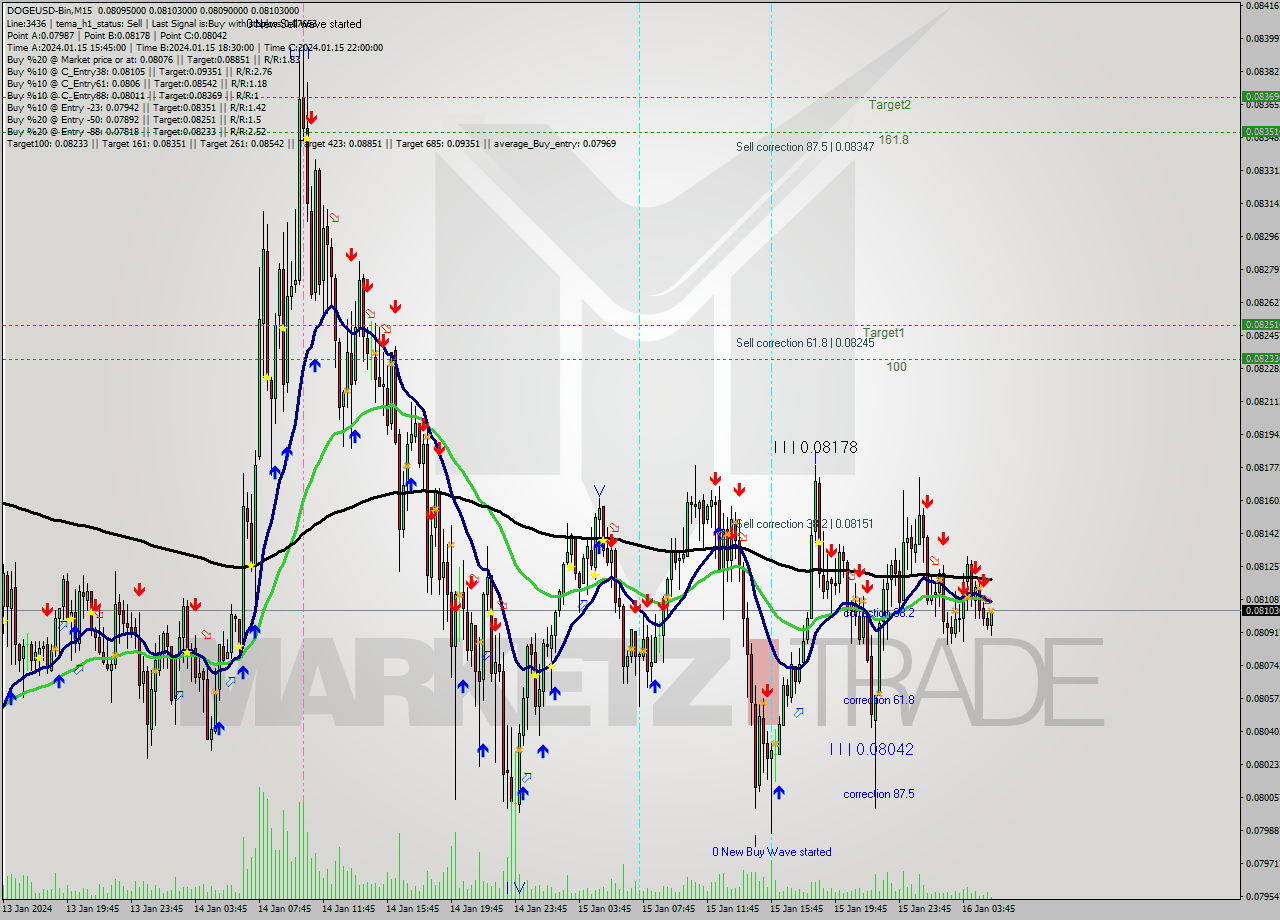Click the '14 Jan 15:45' time axis label

(413, 910)
